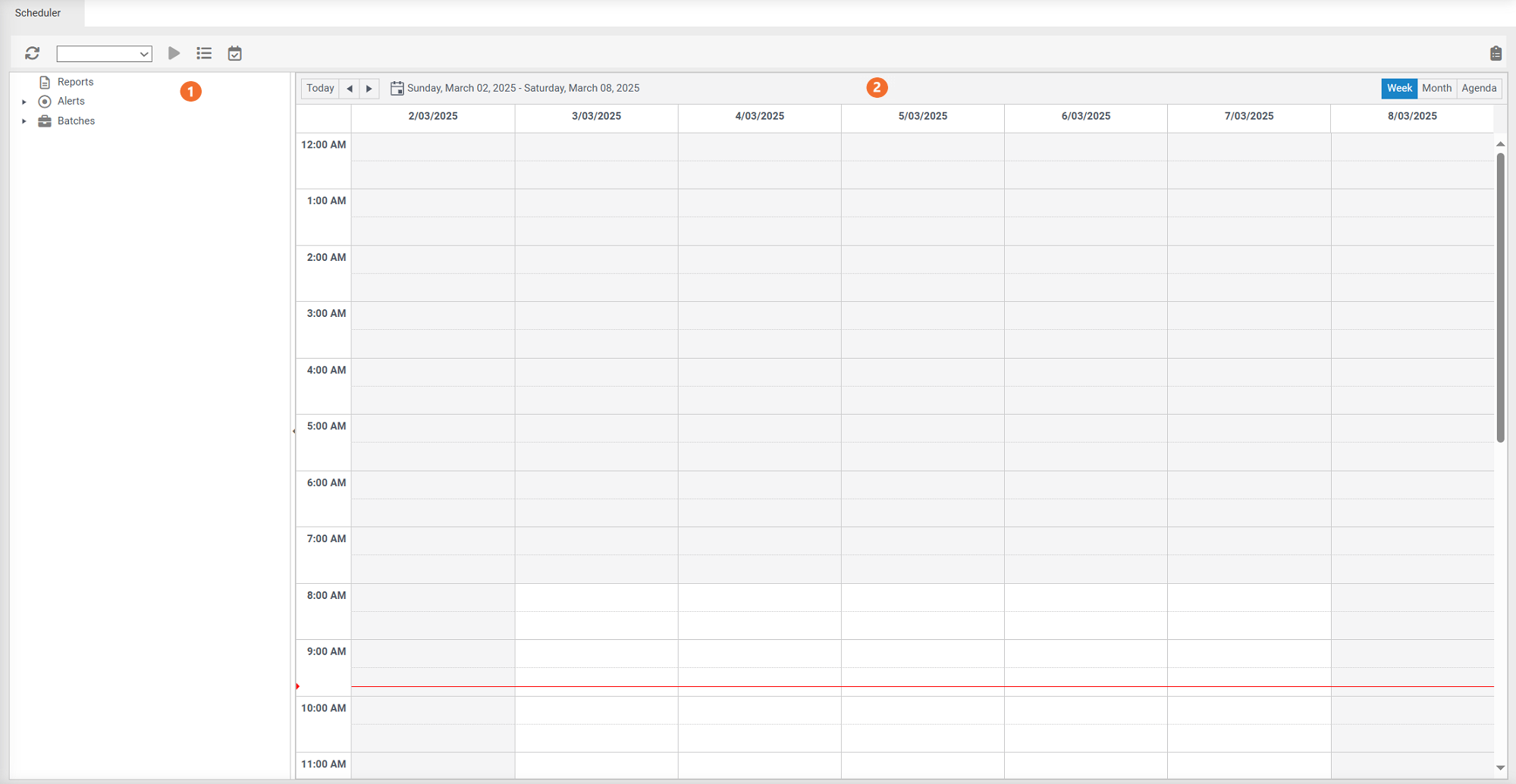Click the down arrow on the vertical scrollbar
Viewport: 1516px width, 784px height.
[x=1500, y=767]
